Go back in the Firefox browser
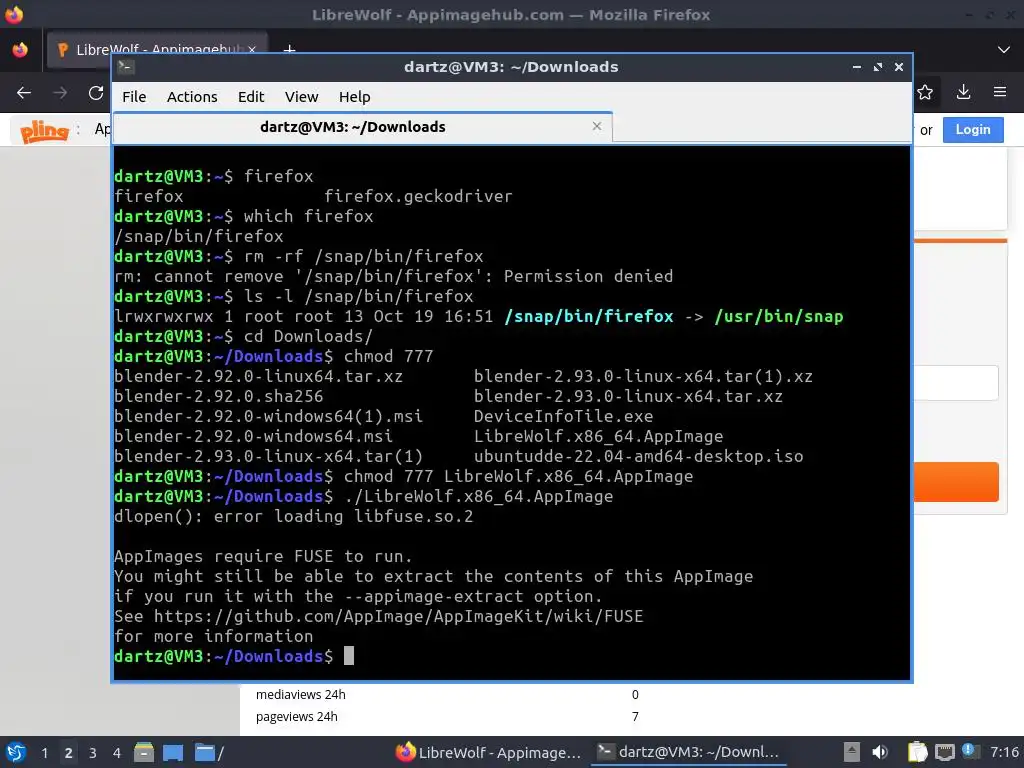The width and height of the screenshot is (1024, 768). pos(24,93)
